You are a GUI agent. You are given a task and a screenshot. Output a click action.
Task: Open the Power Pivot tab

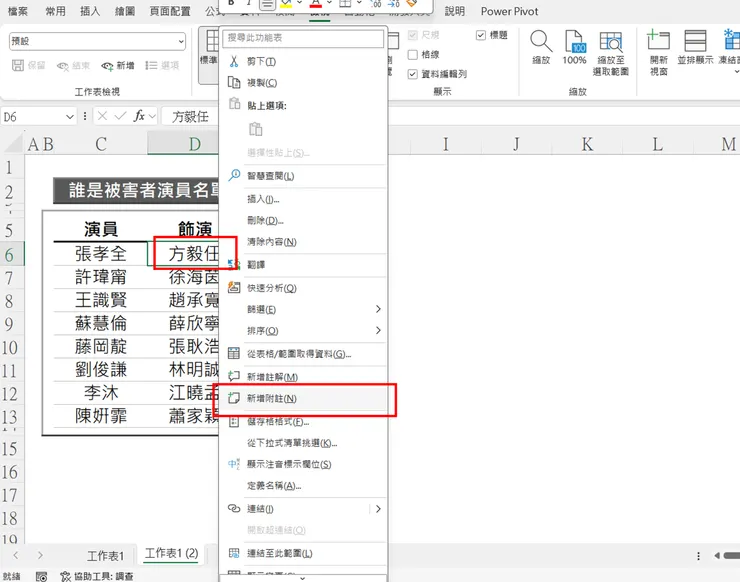[509, 11]
